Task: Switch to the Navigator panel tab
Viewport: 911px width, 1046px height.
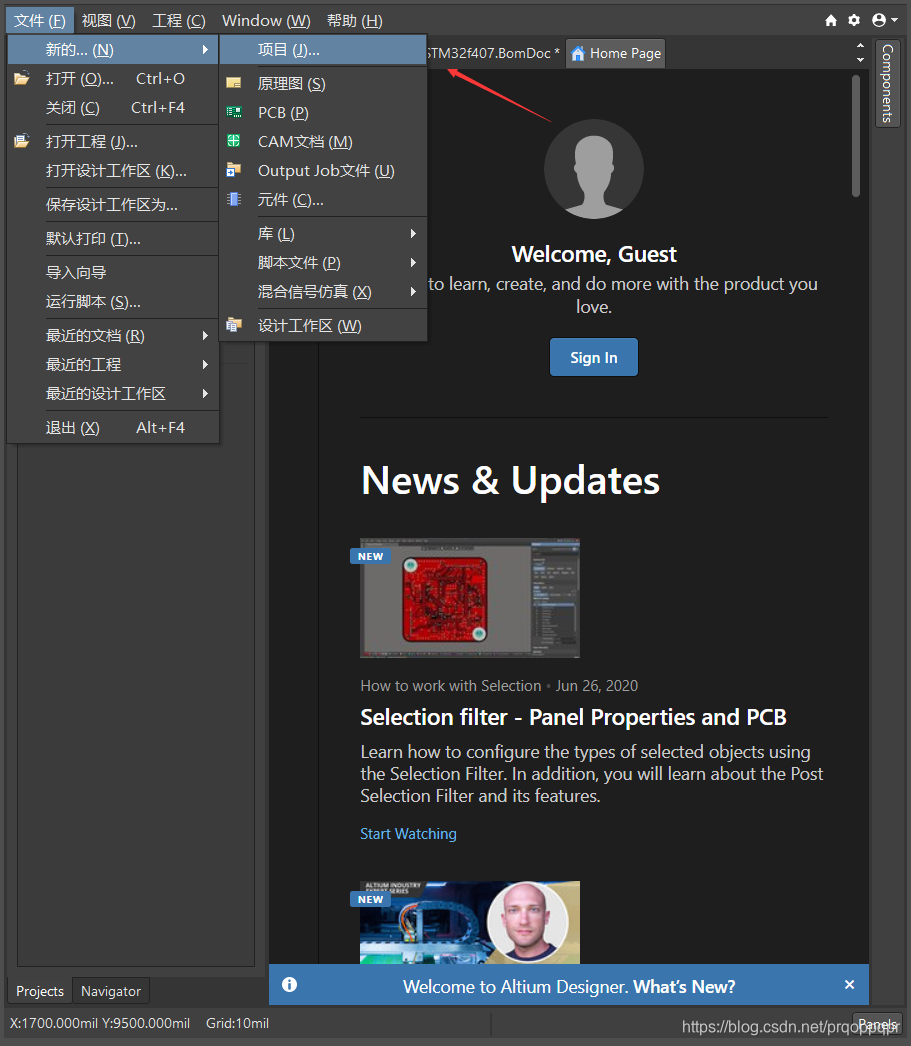Action: click(111, 991)
